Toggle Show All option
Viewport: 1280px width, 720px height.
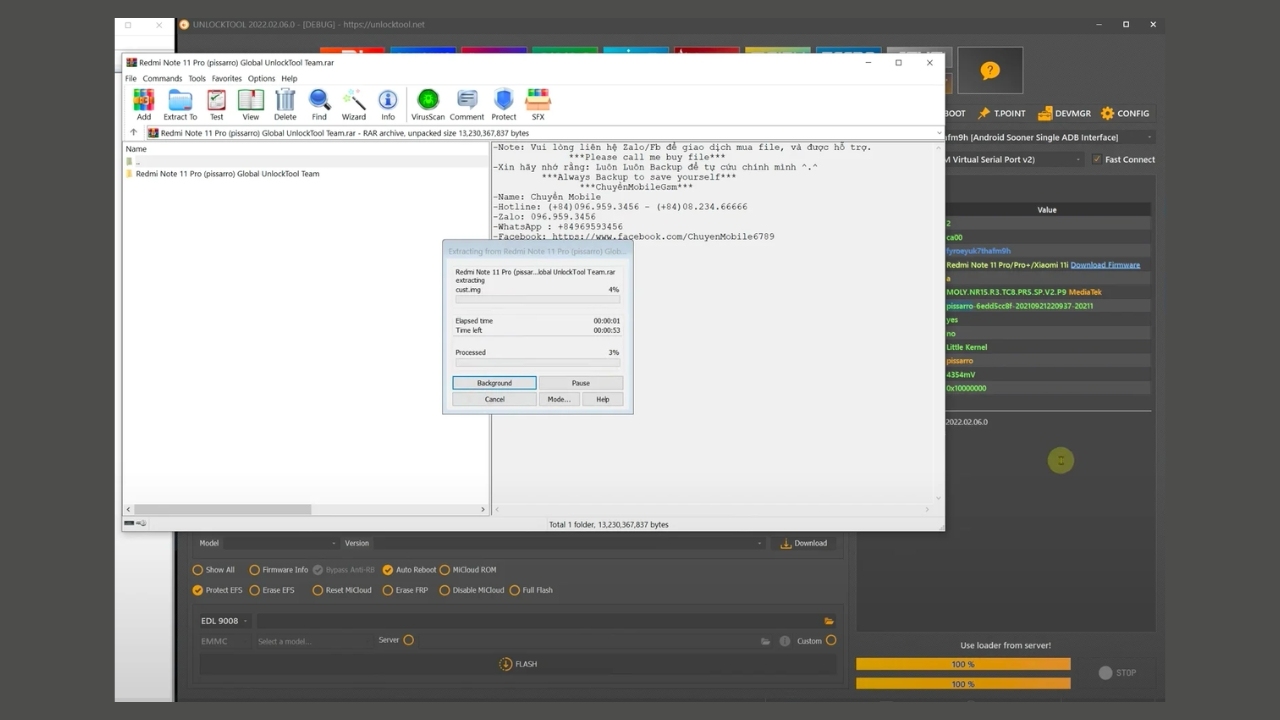click(x=197, y=570)
